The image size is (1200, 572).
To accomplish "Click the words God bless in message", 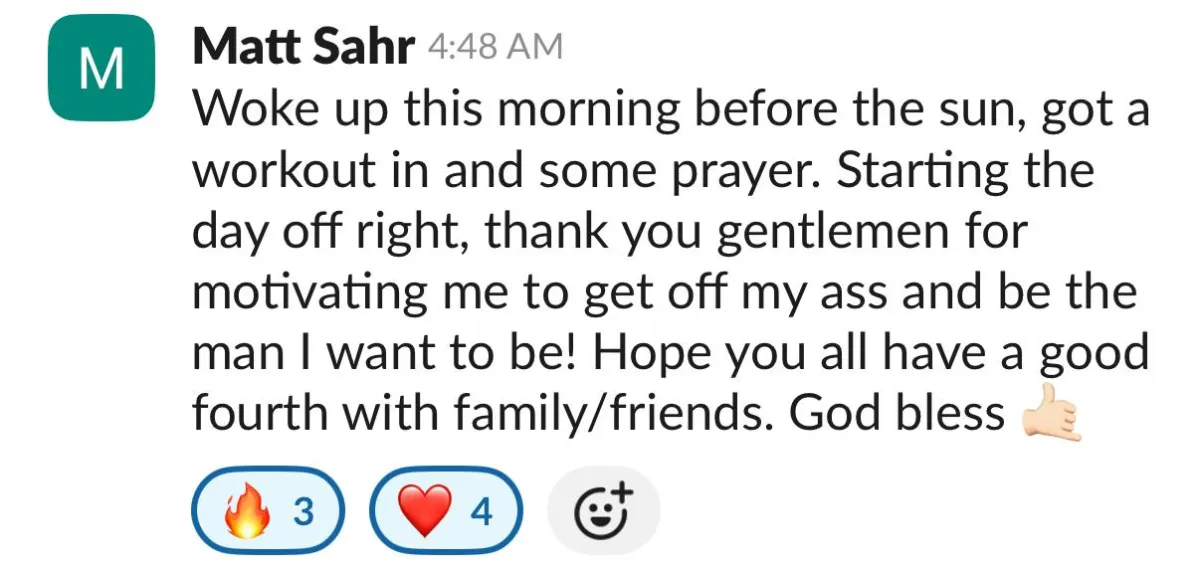I will pos(896,413).
